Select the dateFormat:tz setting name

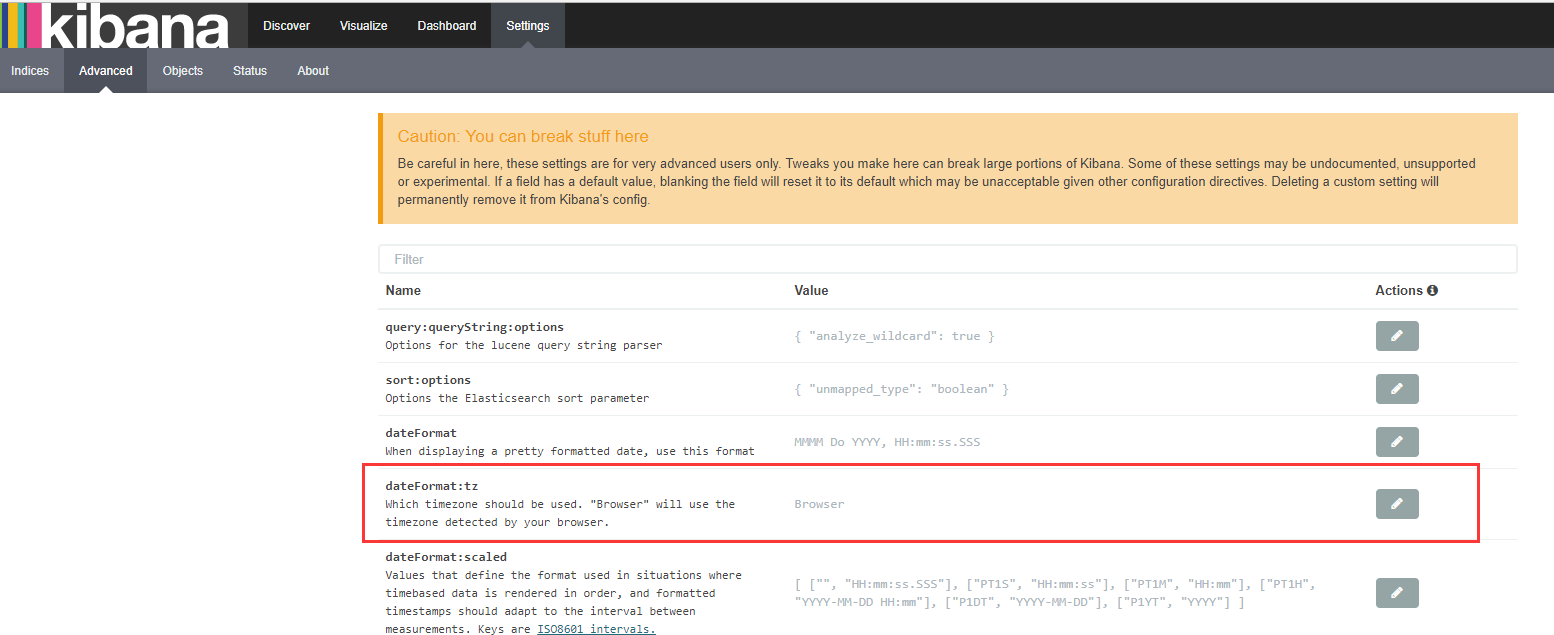pyautogui.click(x=432, y=486)
